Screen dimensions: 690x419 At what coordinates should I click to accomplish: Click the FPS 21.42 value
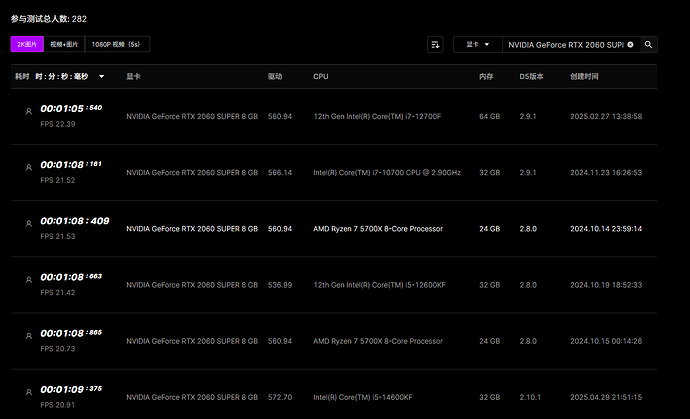[58, 292]
